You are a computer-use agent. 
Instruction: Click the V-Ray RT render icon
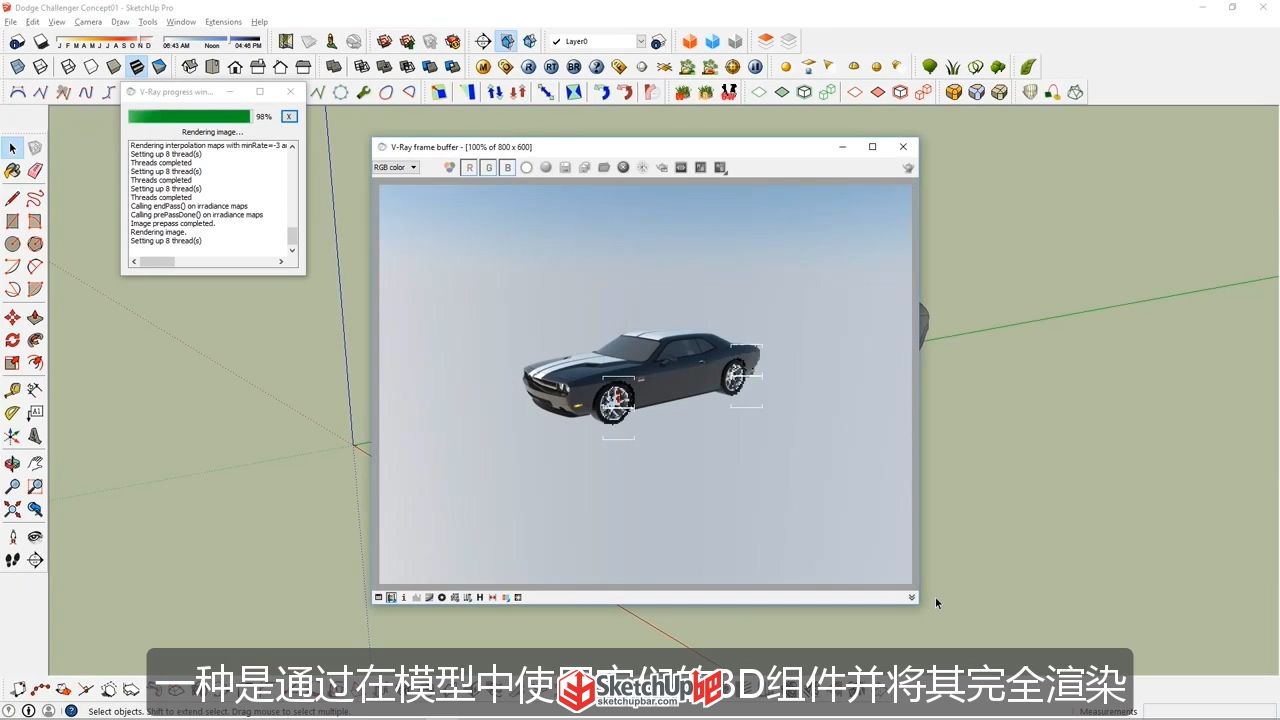pos(551,67)
